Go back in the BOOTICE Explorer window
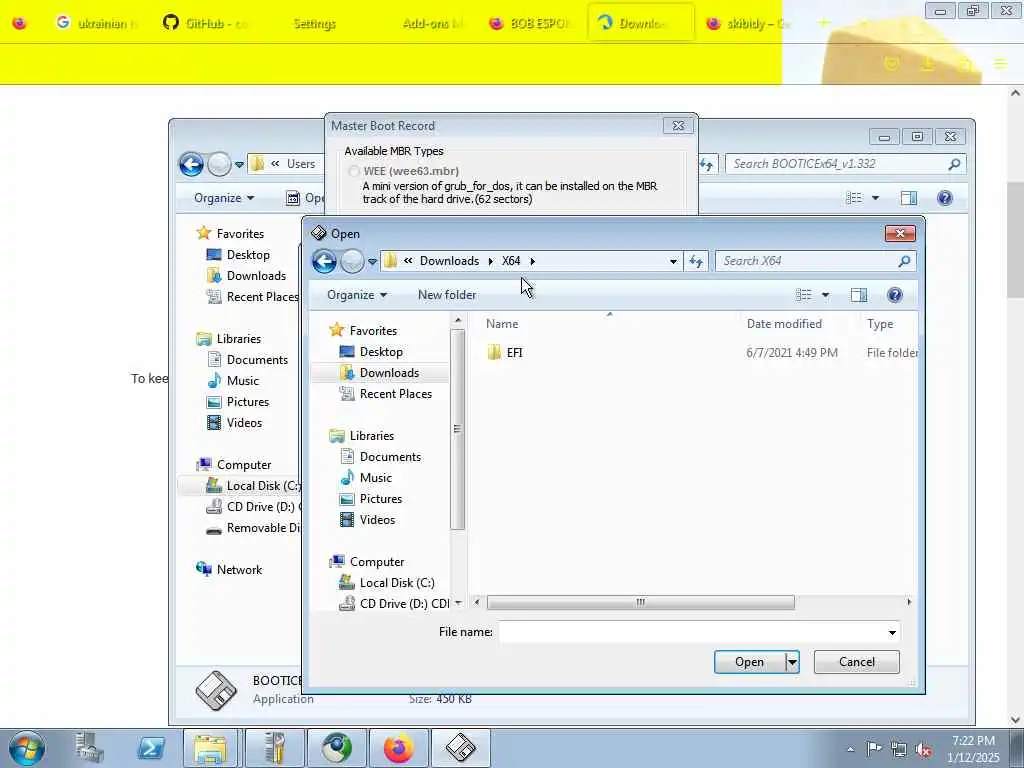This screenshot has width=1024, height=768. [191, 164]
